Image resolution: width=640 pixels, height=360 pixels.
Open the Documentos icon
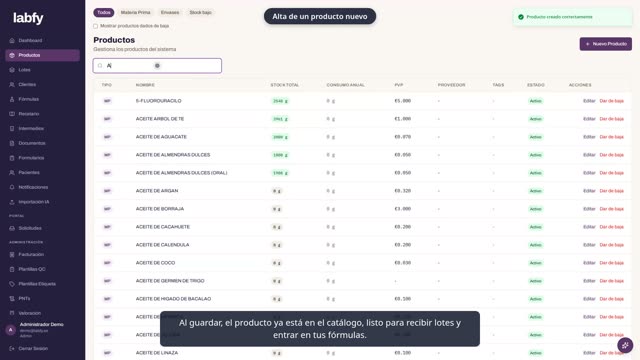pos(12,143)
